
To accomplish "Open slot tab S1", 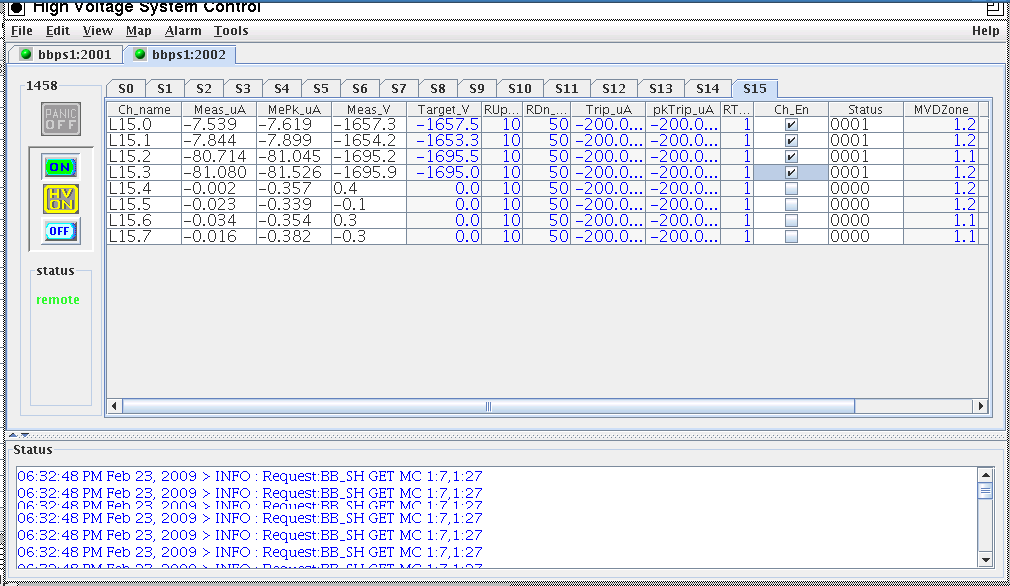I will 165,89.
